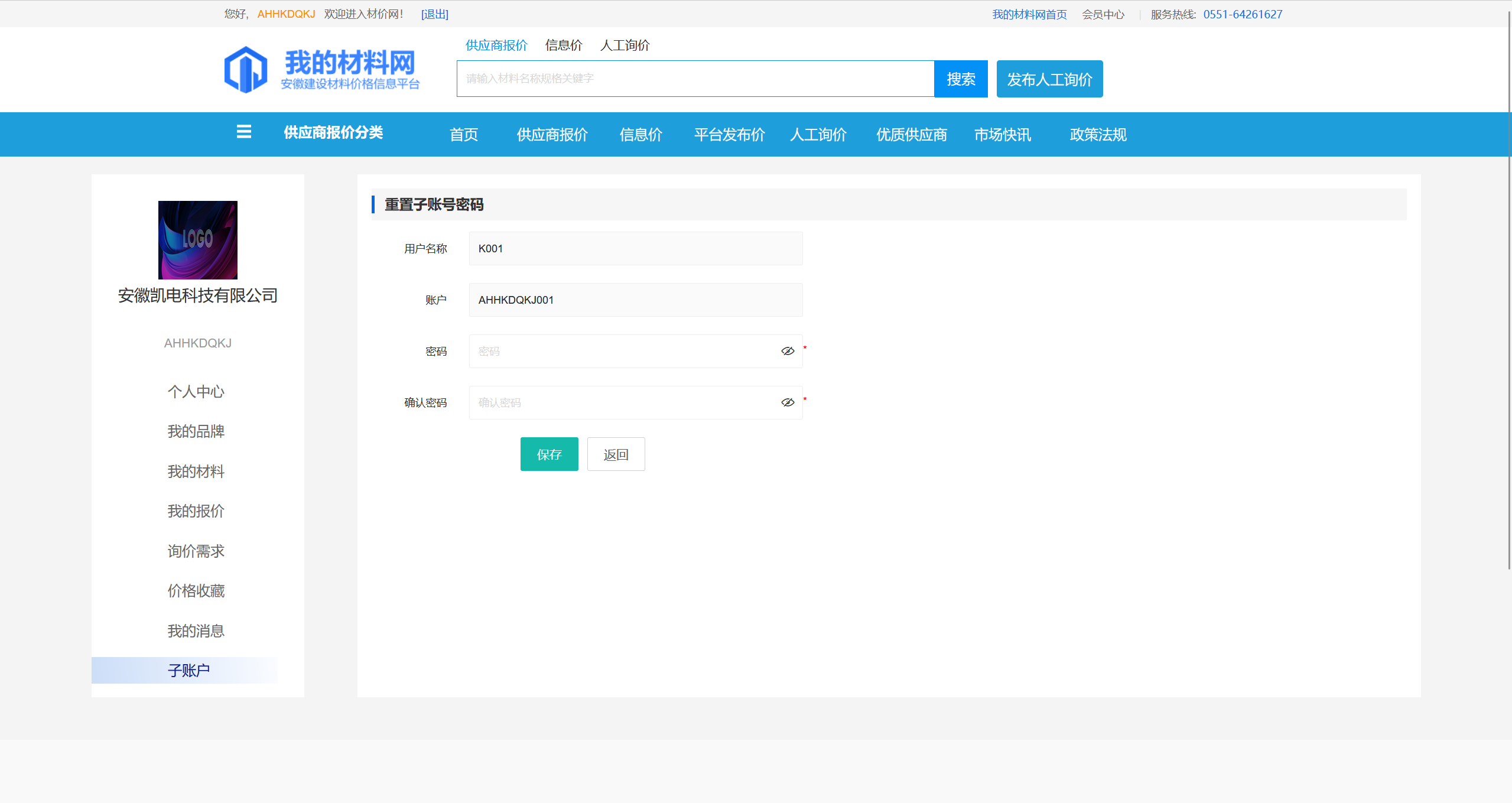Select the 信息价 search tab
This screenshot has width=1512, height=803.
563,45
